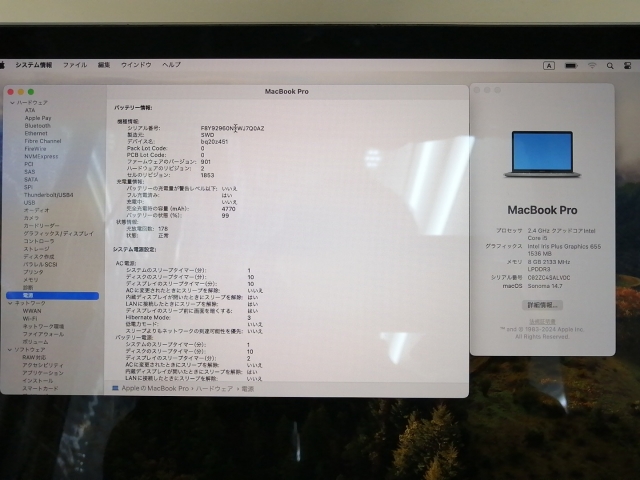Select the highlighted 電源 sidebar item

coord(52,296)
